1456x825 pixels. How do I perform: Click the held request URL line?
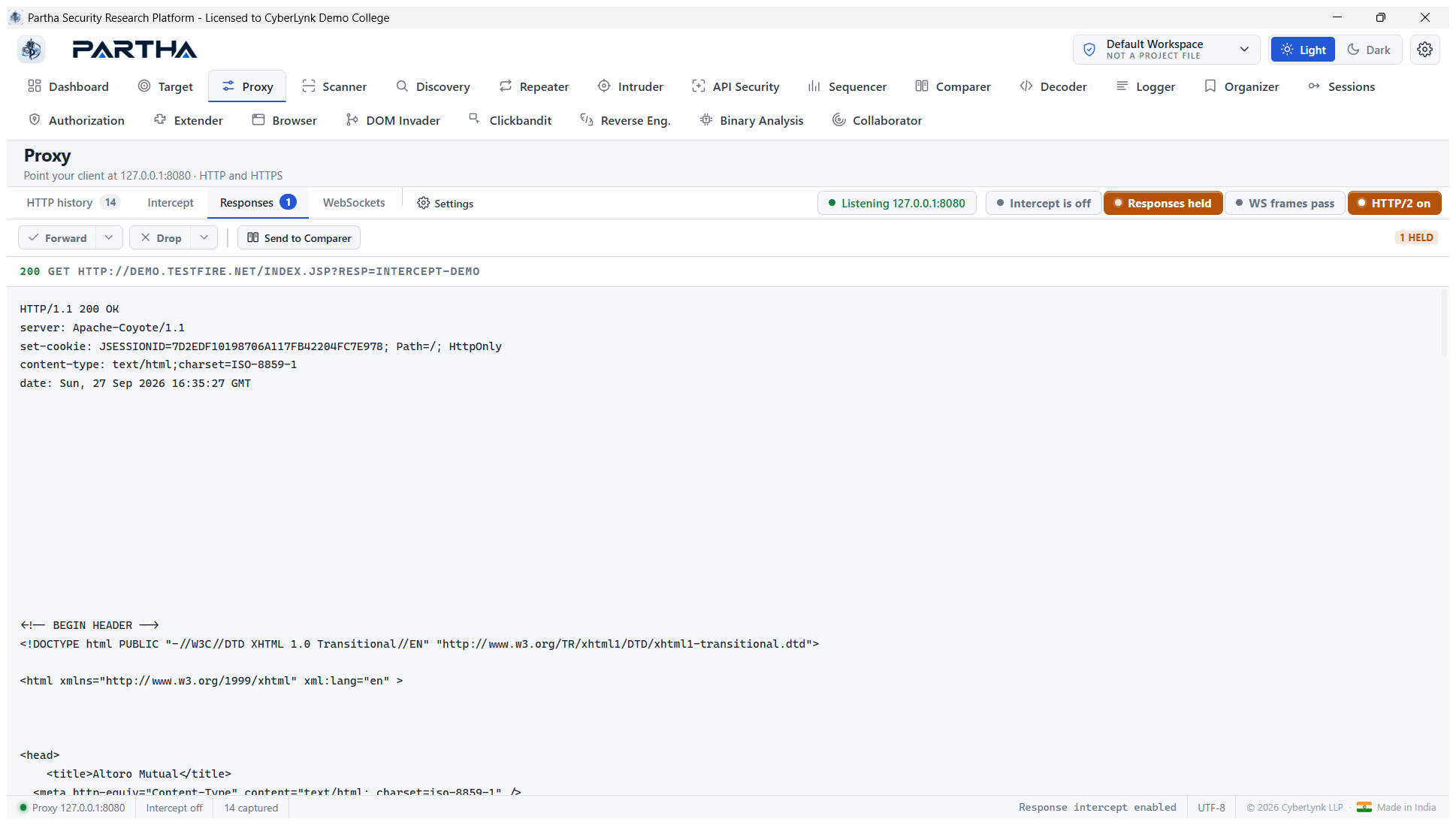(x=249, y=271)
